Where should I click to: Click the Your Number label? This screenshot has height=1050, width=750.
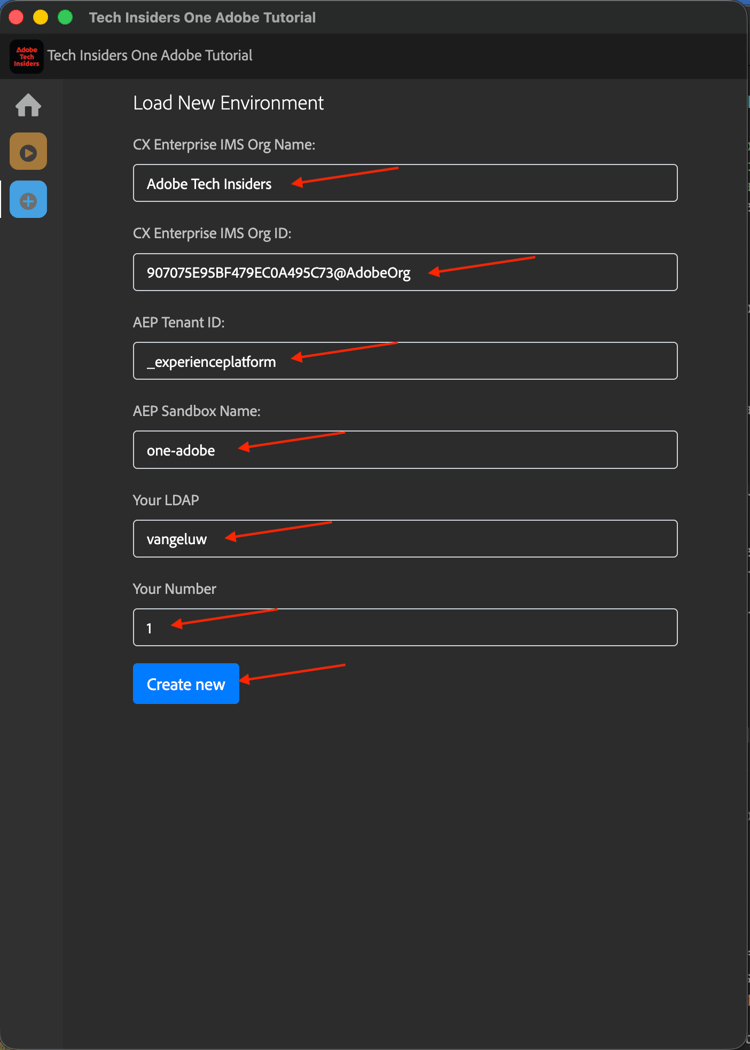tap(175, 589)
